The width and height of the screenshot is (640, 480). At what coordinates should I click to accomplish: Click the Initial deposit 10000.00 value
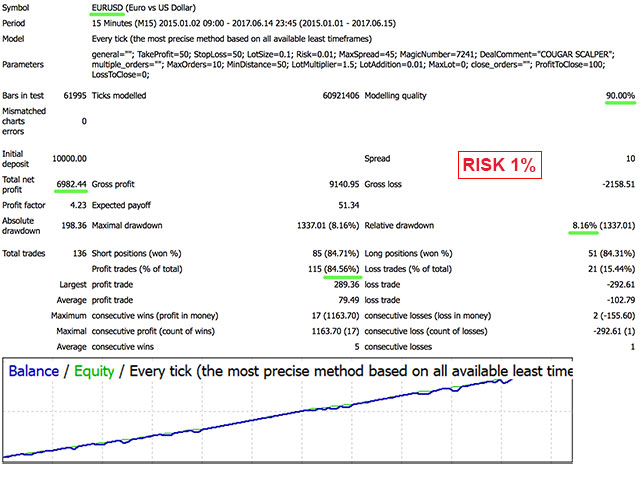pos(65,158)
